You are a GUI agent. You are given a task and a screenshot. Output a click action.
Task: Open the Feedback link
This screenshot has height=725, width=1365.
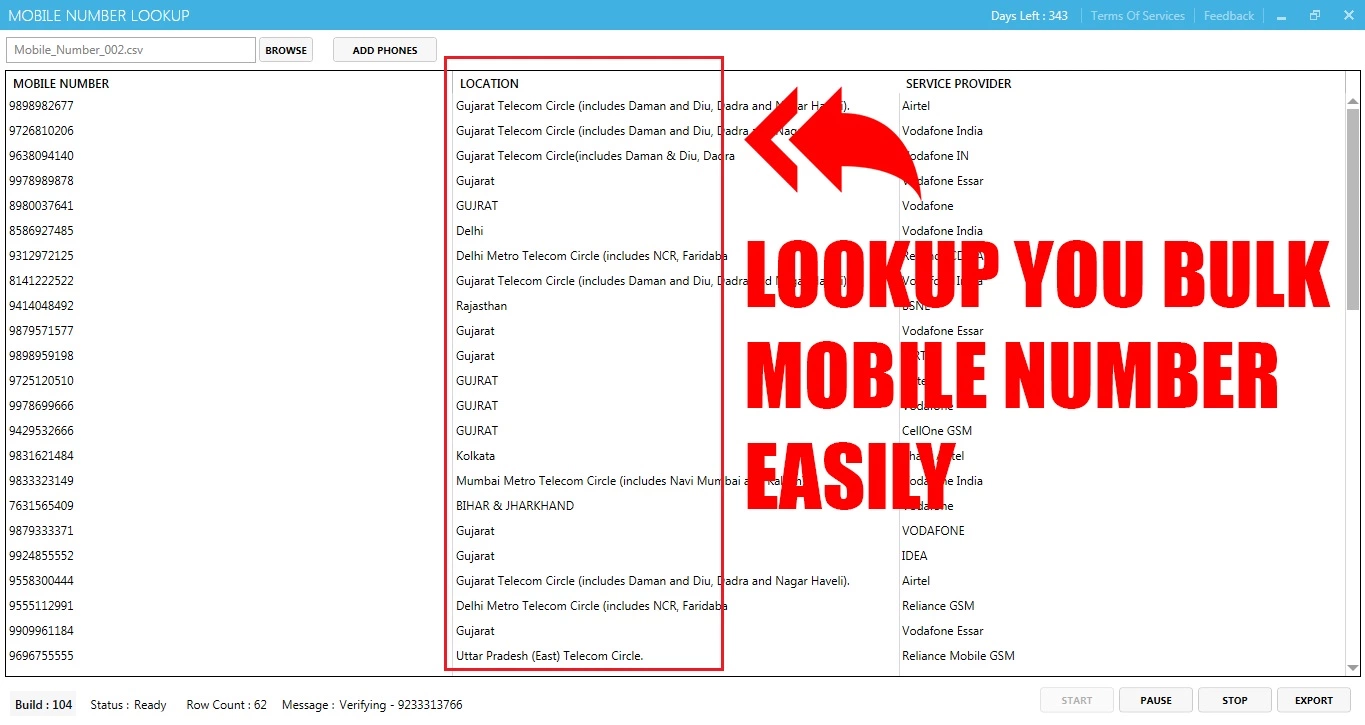1228,16
